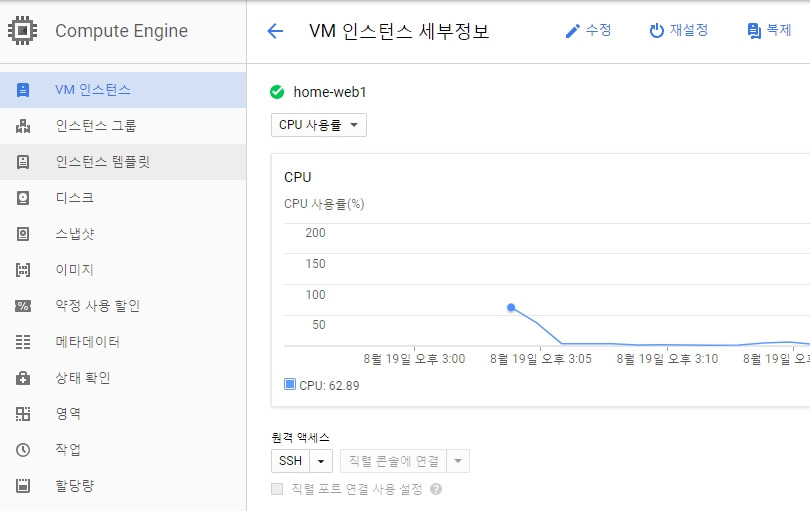Click the Compute Engine title
Image resolution: width=810 pixels, height=511 pixels.
pyautogui.click(x=121, y=31)
